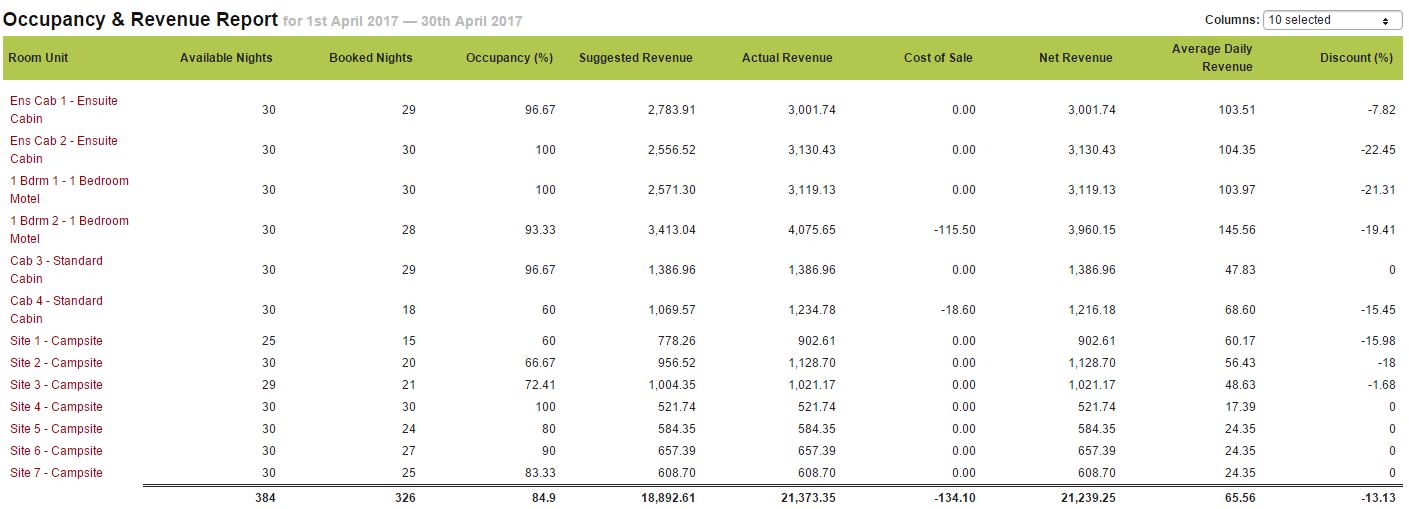This screenshot has height=509, width=1409.
Task: Click the Discount (%) column header
Action: click(1356, 58)
